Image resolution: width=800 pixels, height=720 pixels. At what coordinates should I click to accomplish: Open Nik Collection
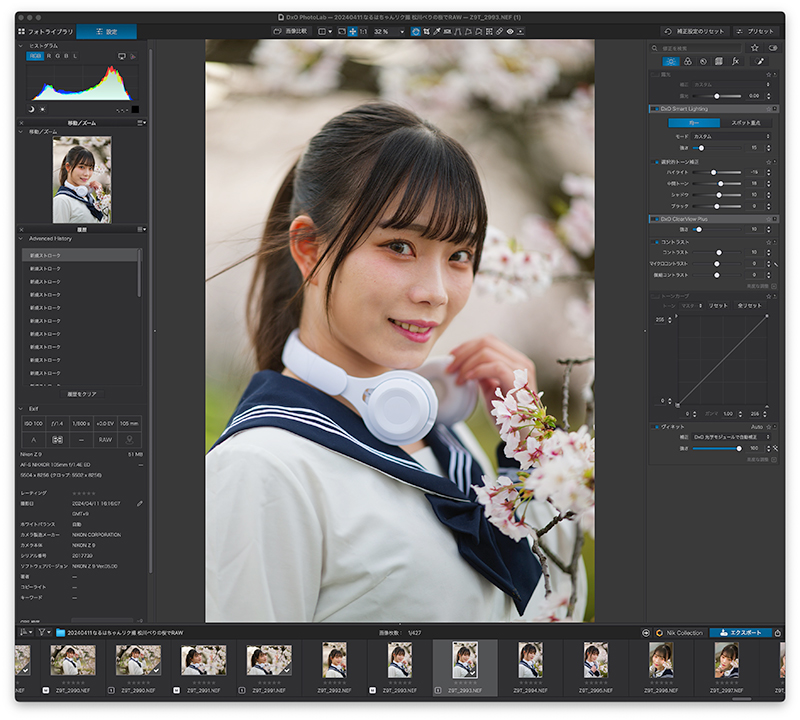(680, 633)
